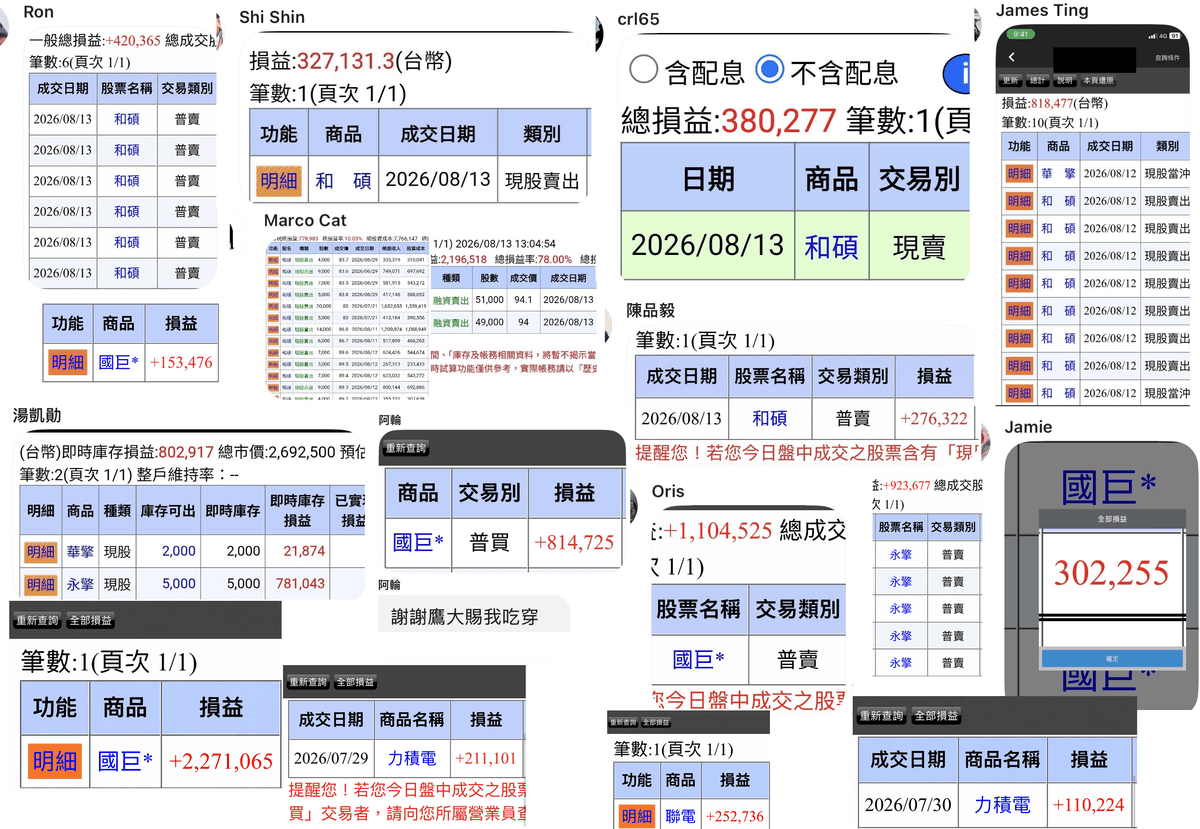Click 全部損益 above the 力積電 2026/07/29 table
This screenshot has width=1200, height=829.
point(356,682)
